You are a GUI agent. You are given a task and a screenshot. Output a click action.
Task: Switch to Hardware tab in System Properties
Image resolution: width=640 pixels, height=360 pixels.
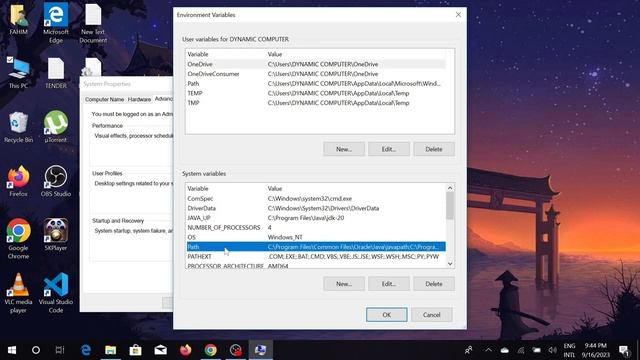point(139,100)
